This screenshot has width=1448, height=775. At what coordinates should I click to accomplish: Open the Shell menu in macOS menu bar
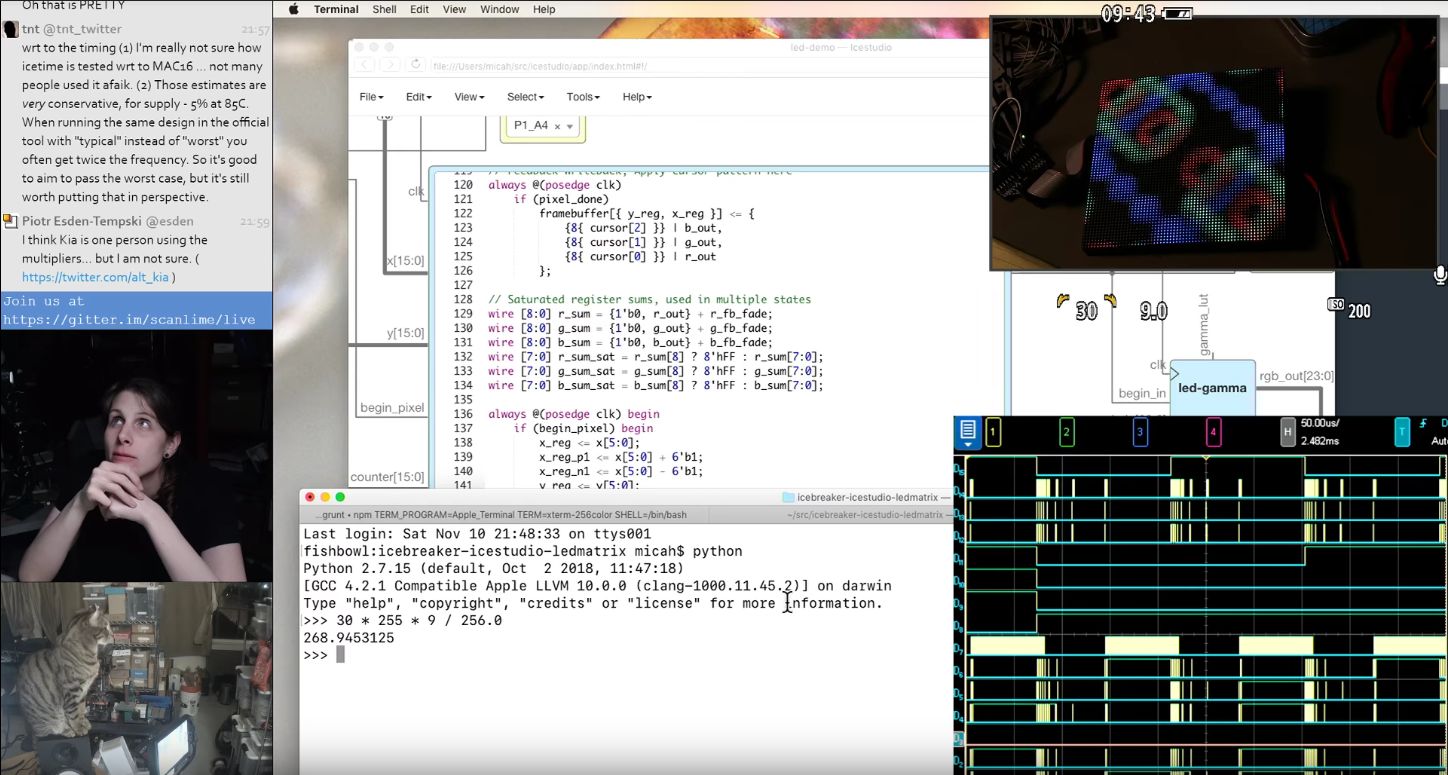coord(384,9)
